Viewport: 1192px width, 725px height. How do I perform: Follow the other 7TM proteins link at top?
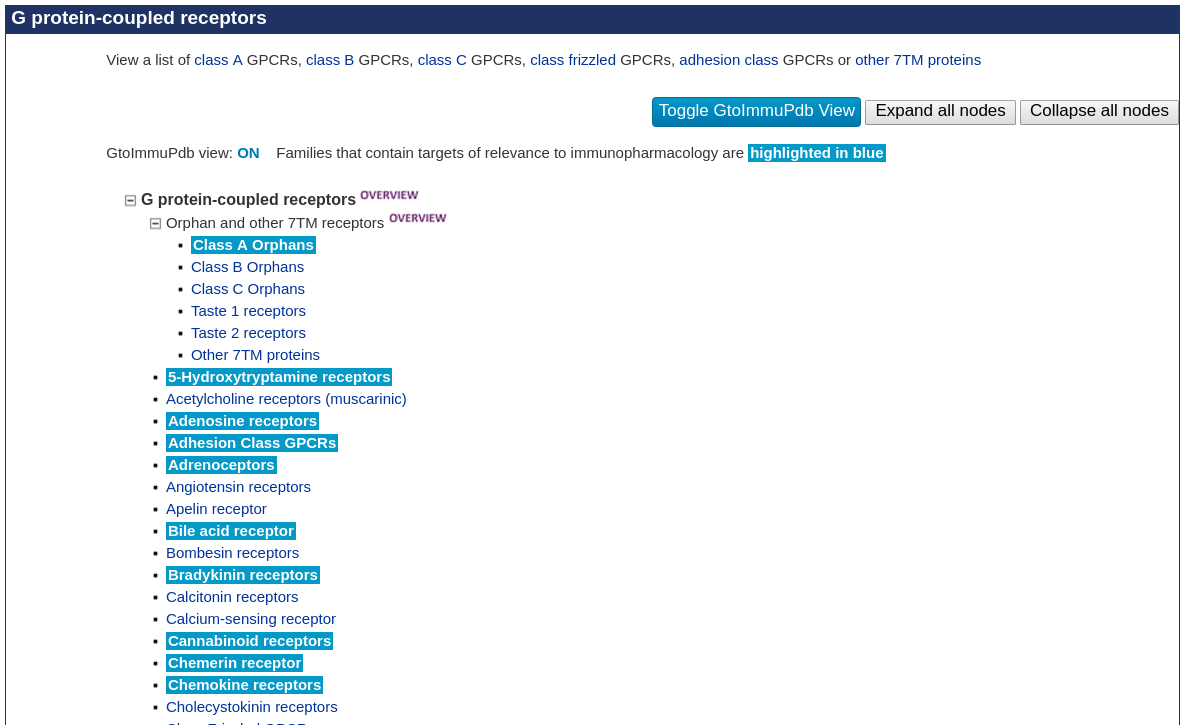point(917,60)
